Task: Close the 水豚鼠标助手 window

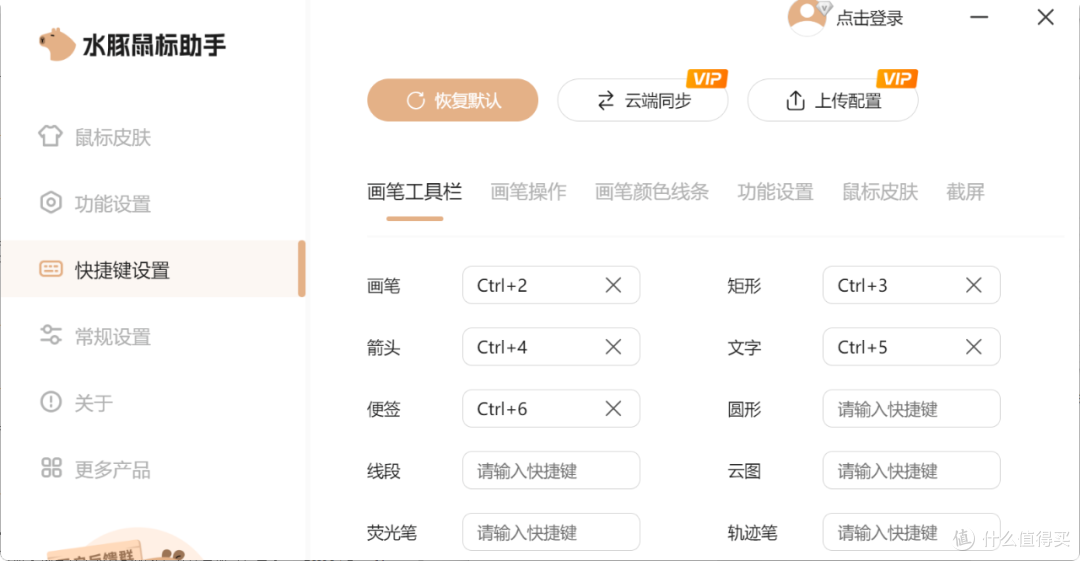Action: tap(1046, 17)
